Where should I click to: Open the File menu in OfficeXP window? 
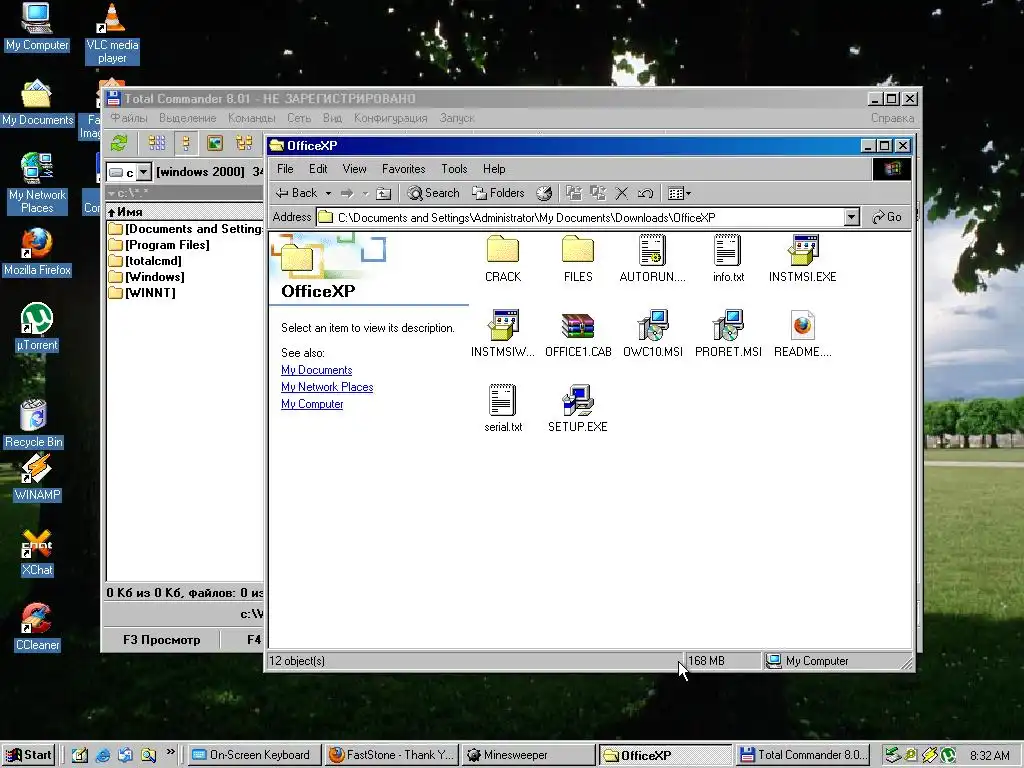coord(285,169)
